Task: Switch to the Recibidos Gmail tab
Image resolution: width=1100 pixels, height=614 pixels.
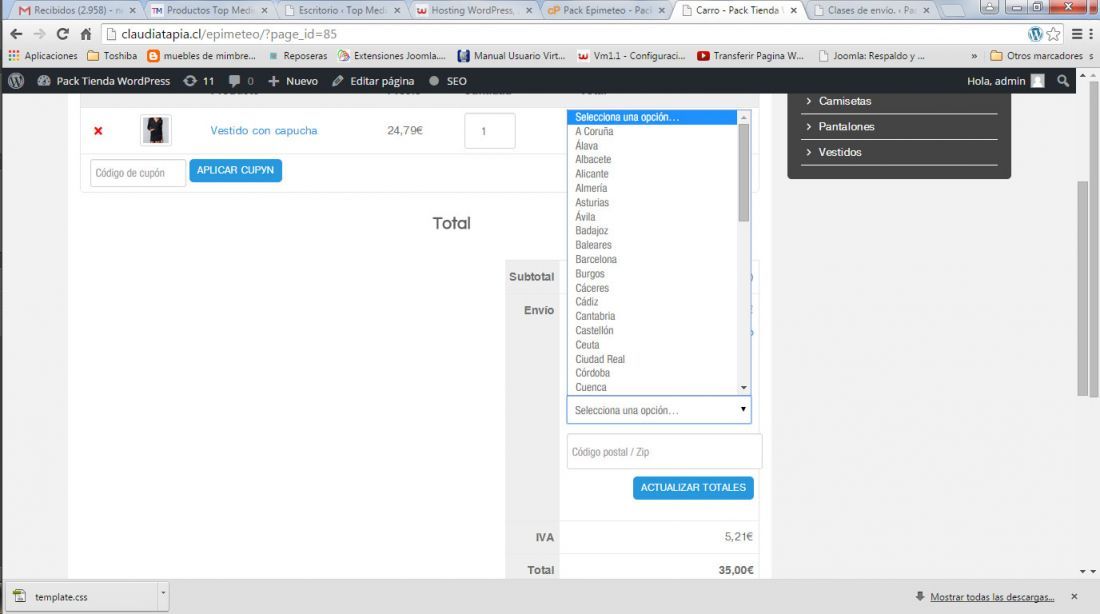Action: (70, 11)
